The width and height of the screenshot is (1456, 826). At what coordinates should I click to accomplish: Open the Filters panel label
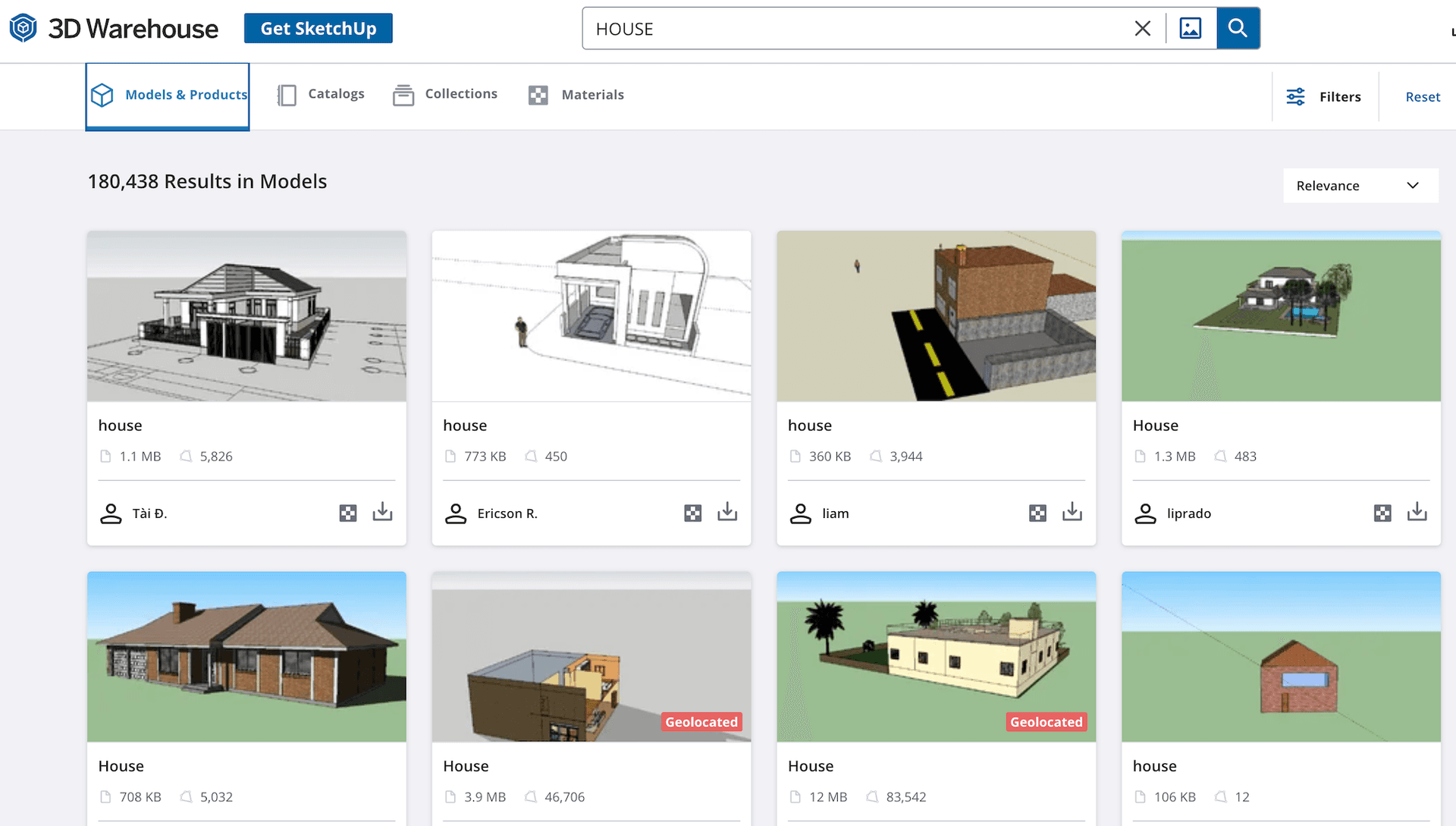[1340, 96]
